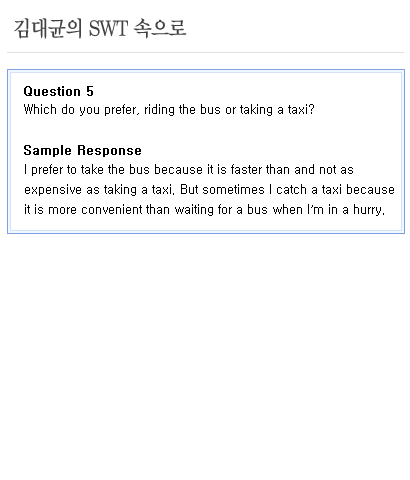
Task: Click the response line starting 'it is more convenient'
Action: click(204, 210)
